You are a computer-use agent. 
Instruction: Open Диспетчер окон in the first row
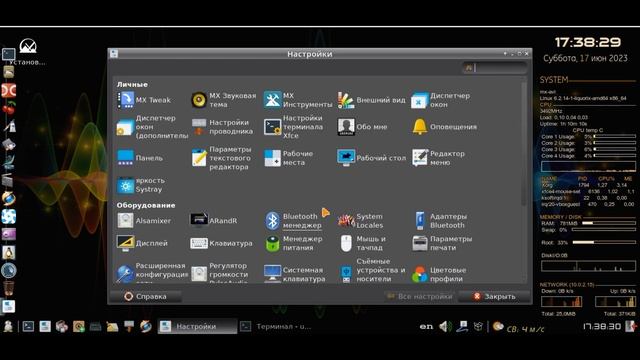(441, 100)
